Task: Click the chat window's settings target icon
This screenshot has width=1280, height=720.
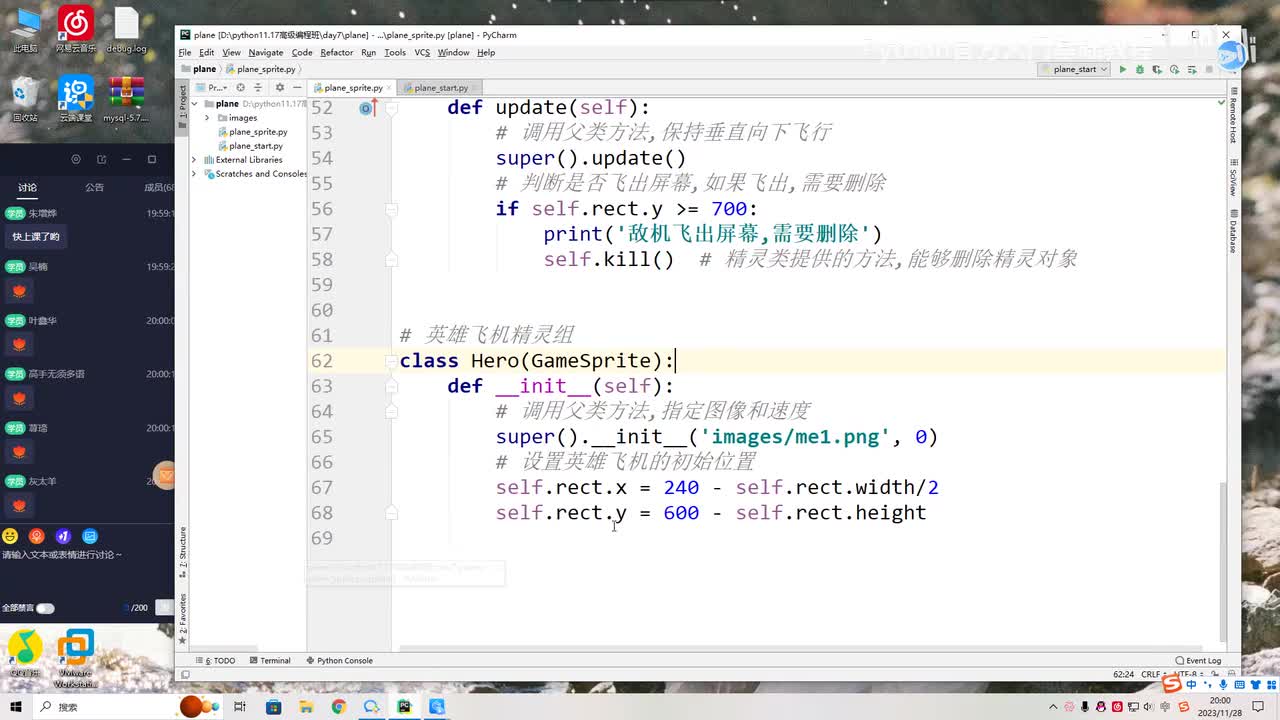Action: tap(76, 159)
